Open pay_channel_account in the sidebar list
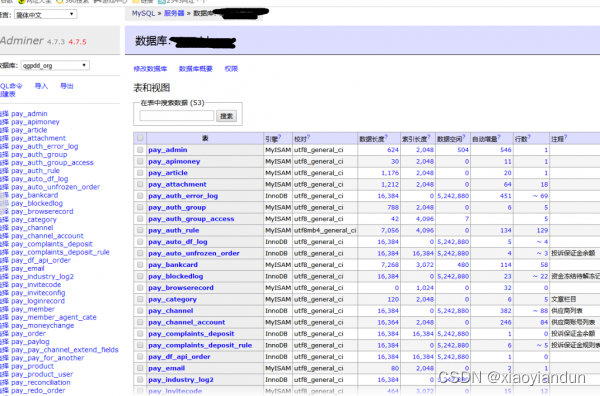This screenshot has width=600, height=396. (47, 236)
